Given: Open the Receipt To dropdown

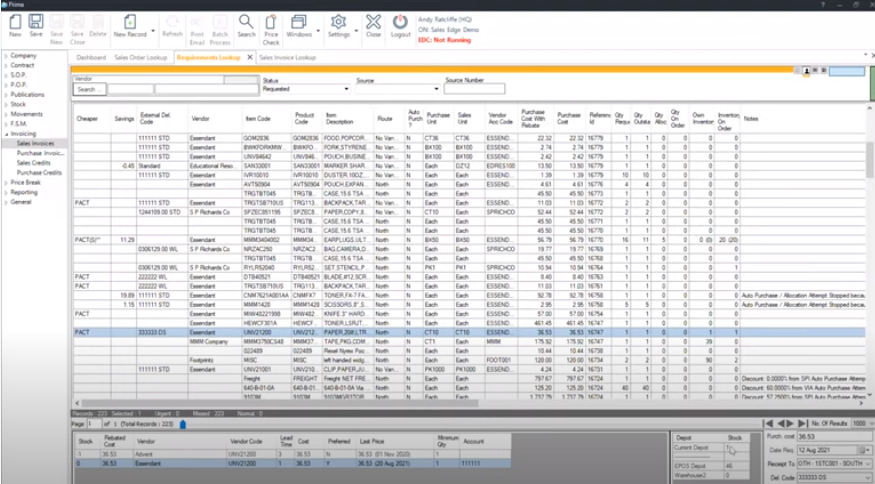Looking at the screenshot, I should [868, 464].
